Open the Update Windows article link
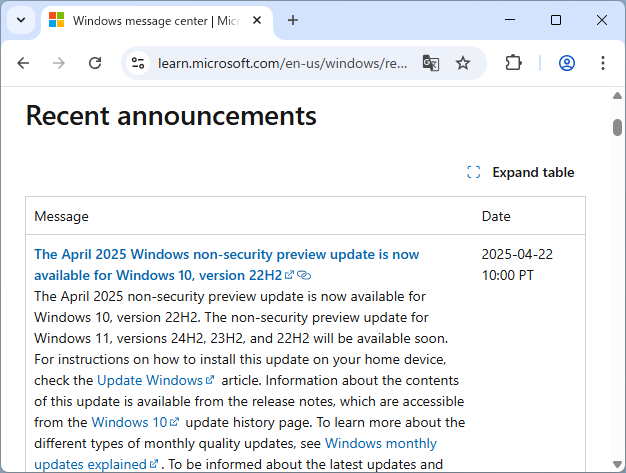Viewport: 626px width, 473px height. (x=156, y=380)
